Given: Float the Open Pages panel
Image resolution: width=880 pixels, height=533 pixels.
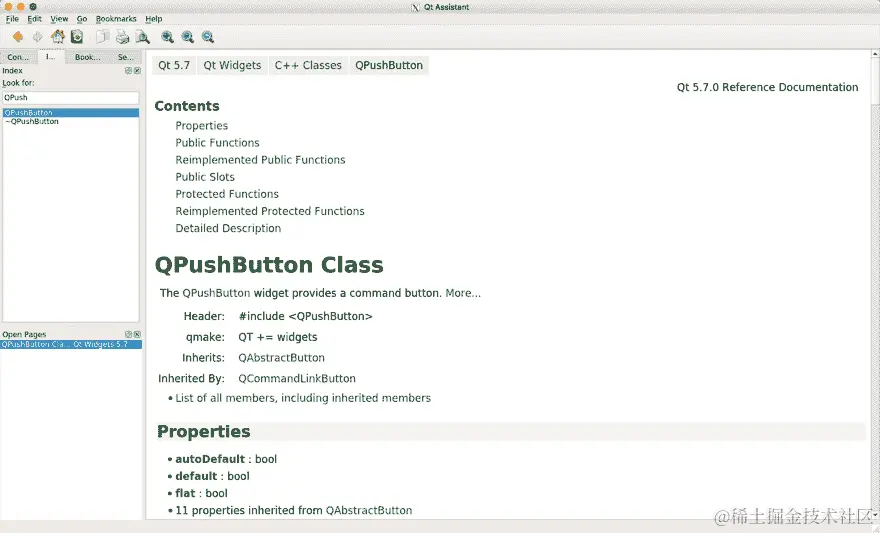Looking at the screenshot, I should tap(128, 334).
